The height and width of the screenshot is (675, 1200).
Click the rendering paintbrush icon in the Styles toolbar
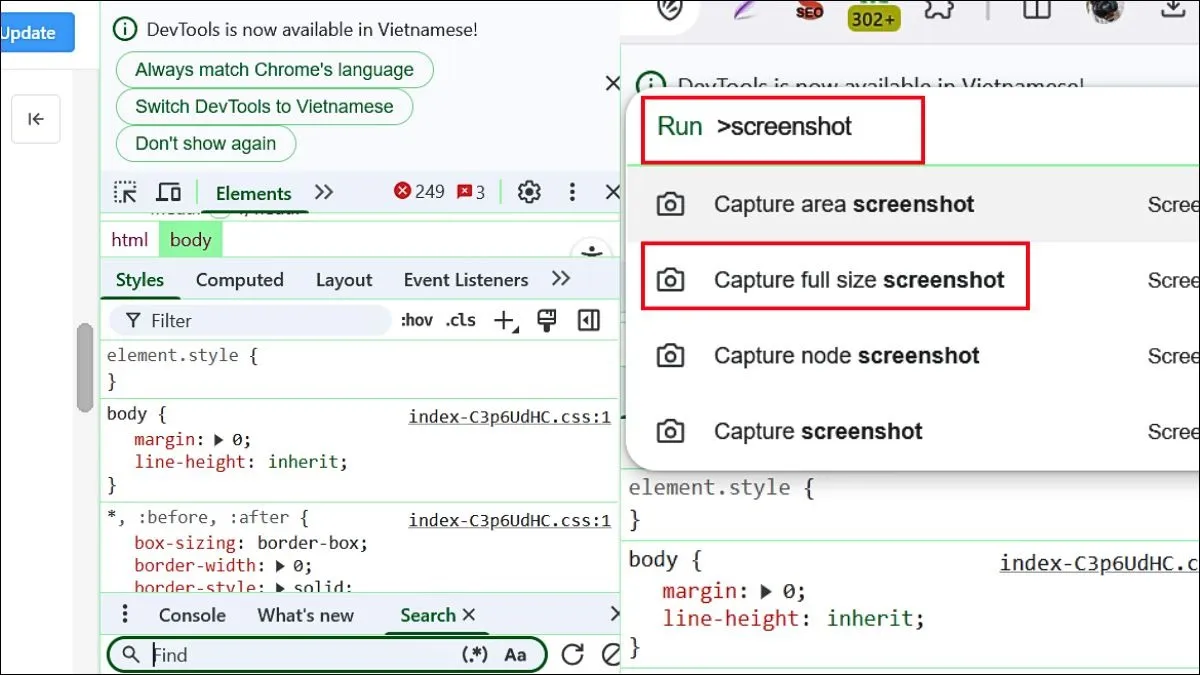click(x=545, y=320)
